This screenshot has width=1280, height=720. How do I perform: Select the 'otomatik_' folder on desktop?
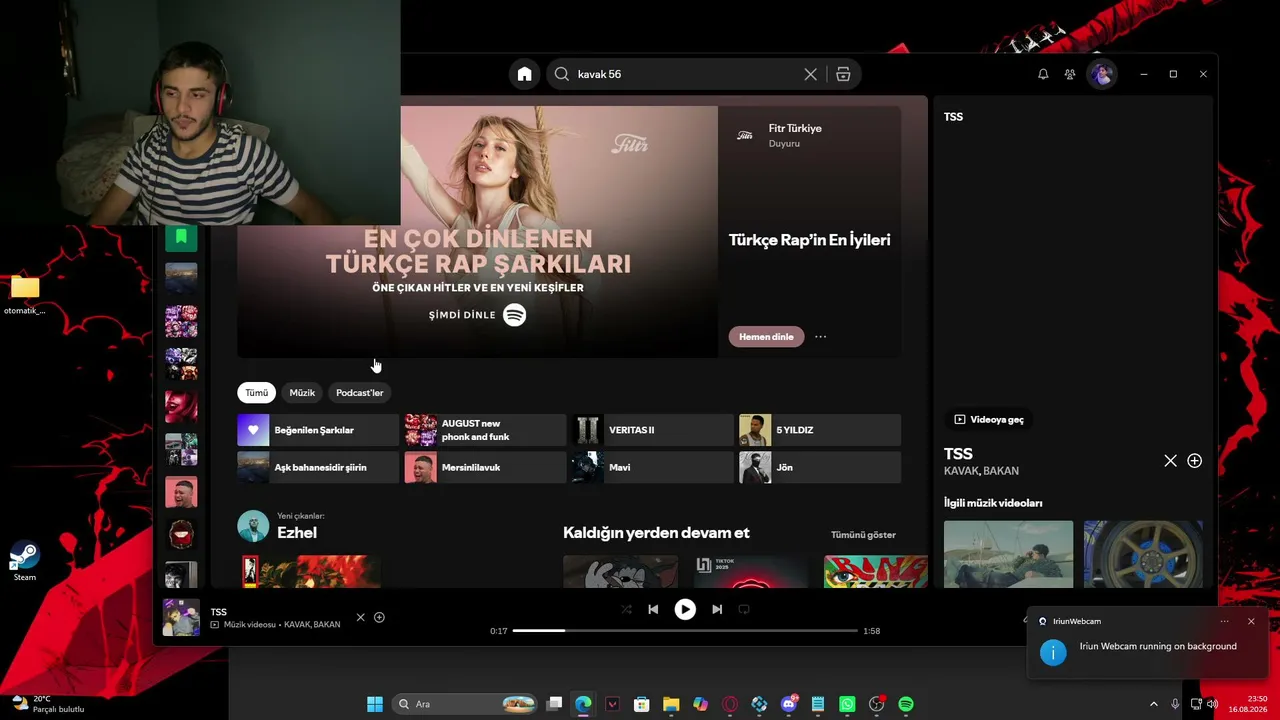(24, 295)
